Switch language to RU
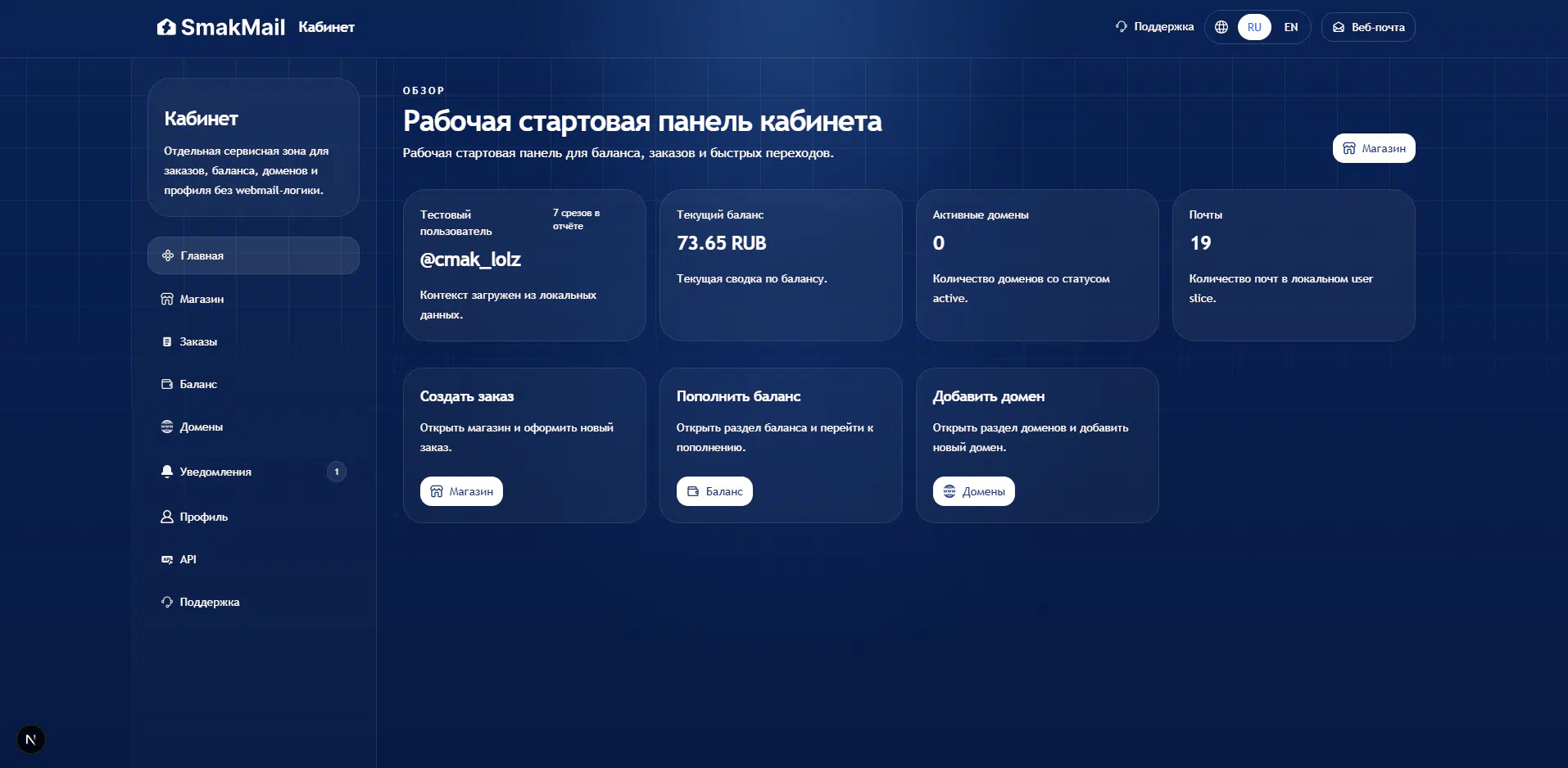Image resolution: width=1568 pixels, height=768 pixels. click(1253, 27)
